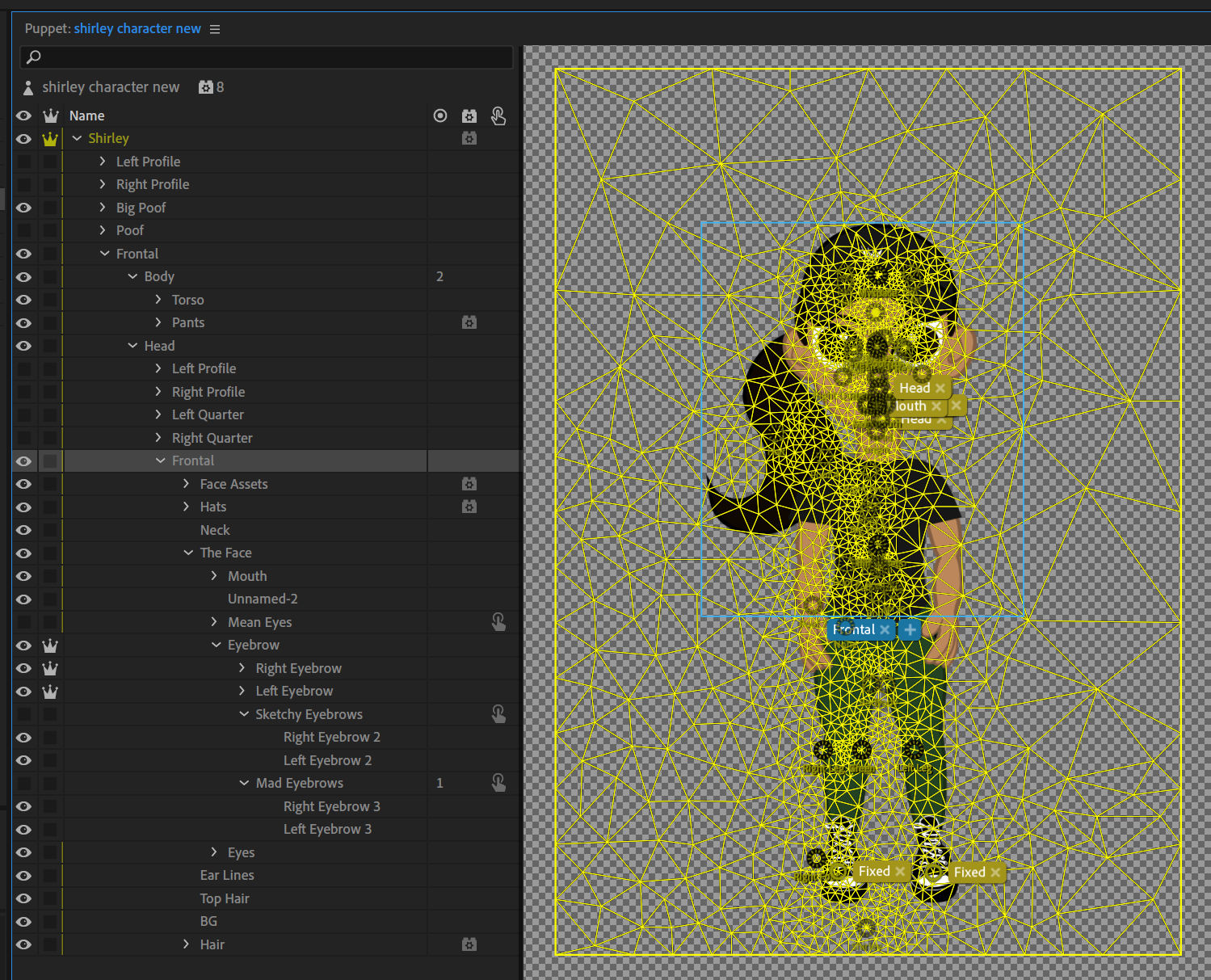Image resolution: width=1211 pixels, height=980 pixels.
Task: Open the behaviors badge showing 8 beside puppet name
Action: point(206,86)
